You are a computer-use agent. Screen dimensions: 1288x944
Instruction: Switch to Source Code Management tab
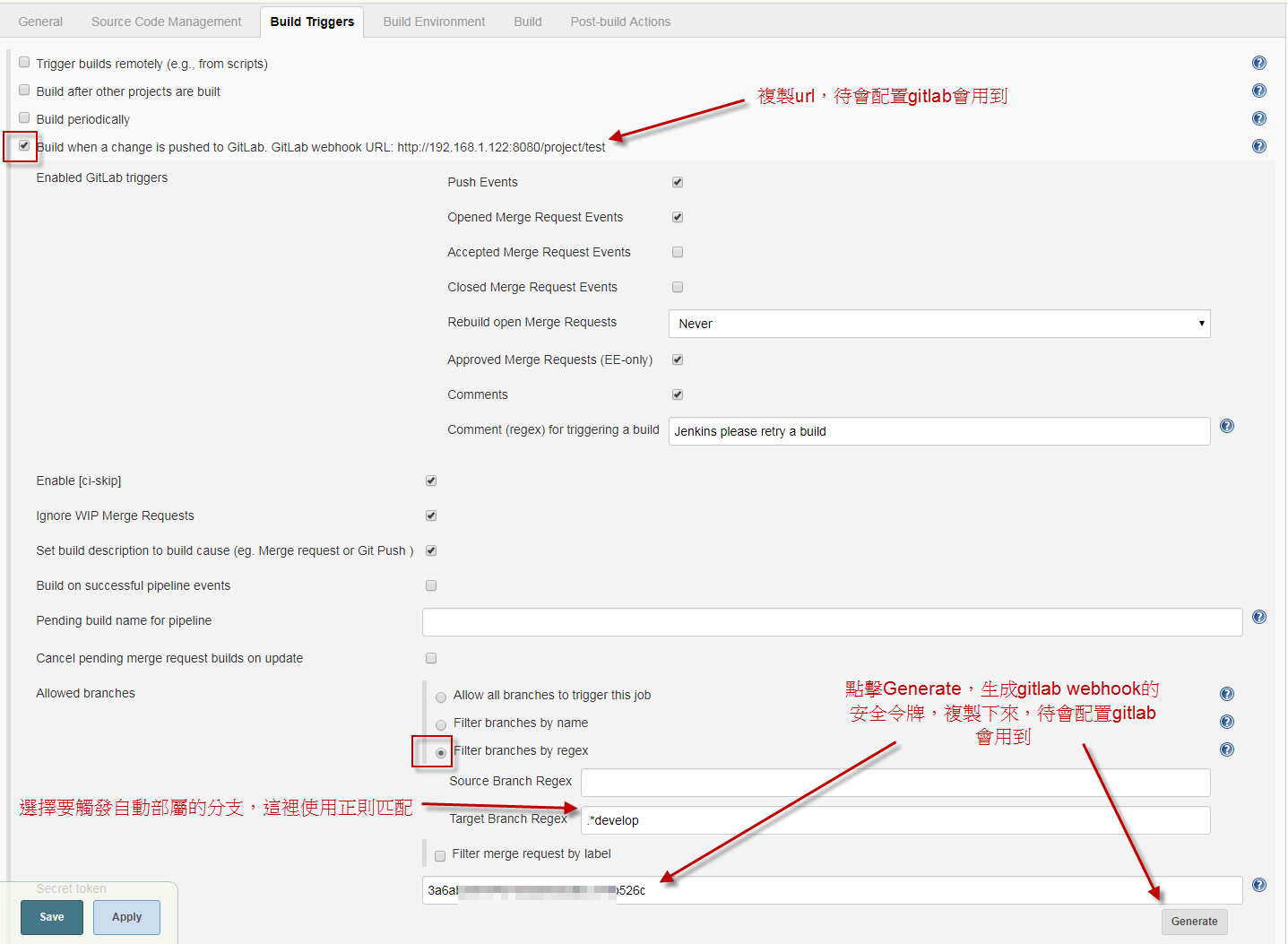point(167,22)
